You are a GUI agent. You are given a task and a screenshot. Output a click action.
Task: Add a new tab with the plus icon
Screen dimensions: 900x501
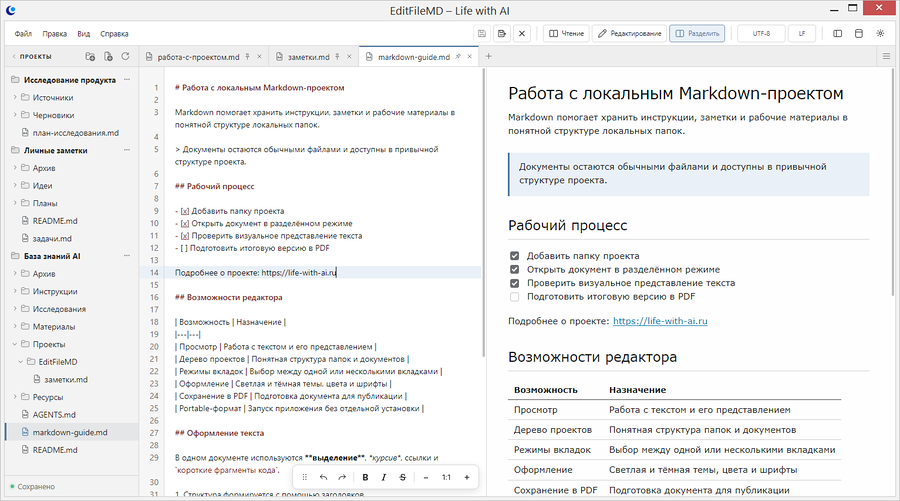tap(488, 56)
